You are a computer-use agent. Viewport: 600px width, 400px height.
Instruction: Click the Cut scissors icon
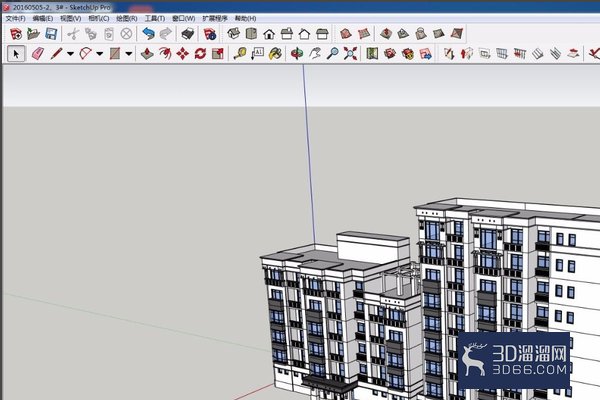[73, 34]
